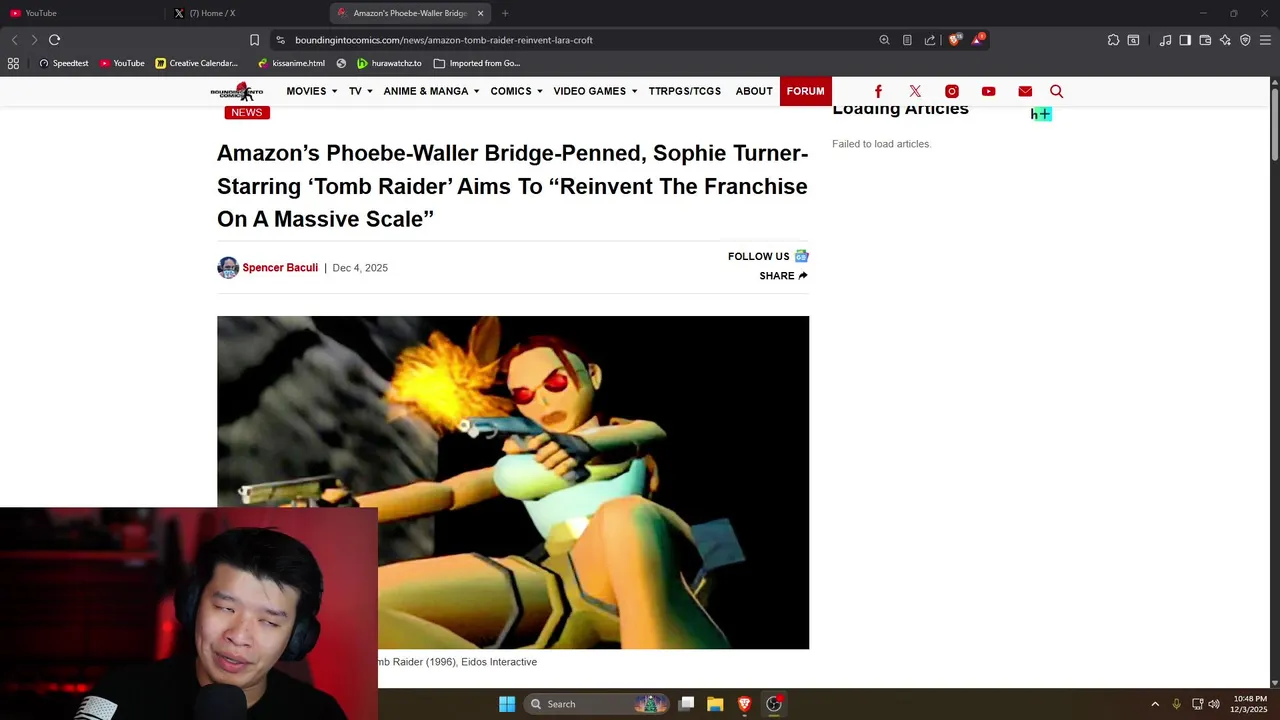The height and width of the screenshot is (720, 1280).
Task: Open the Windows Start button
Action: (507, 704)
